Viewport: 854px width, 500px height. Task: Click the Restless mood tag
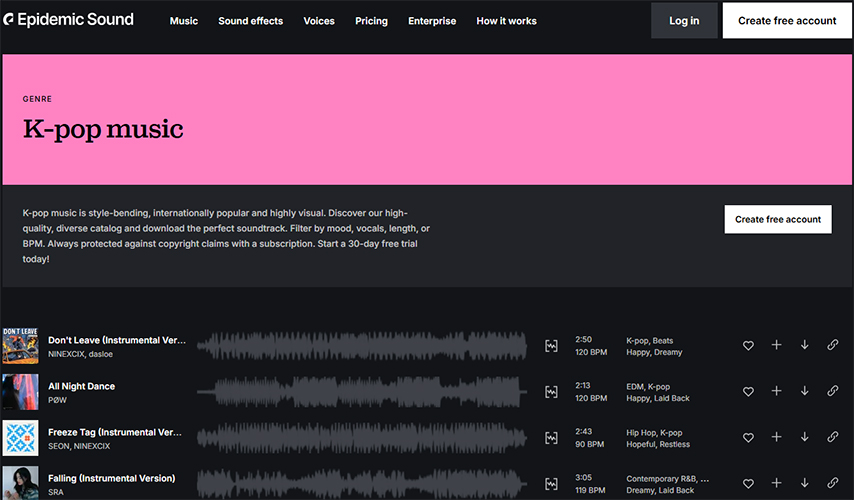[674, 444]
